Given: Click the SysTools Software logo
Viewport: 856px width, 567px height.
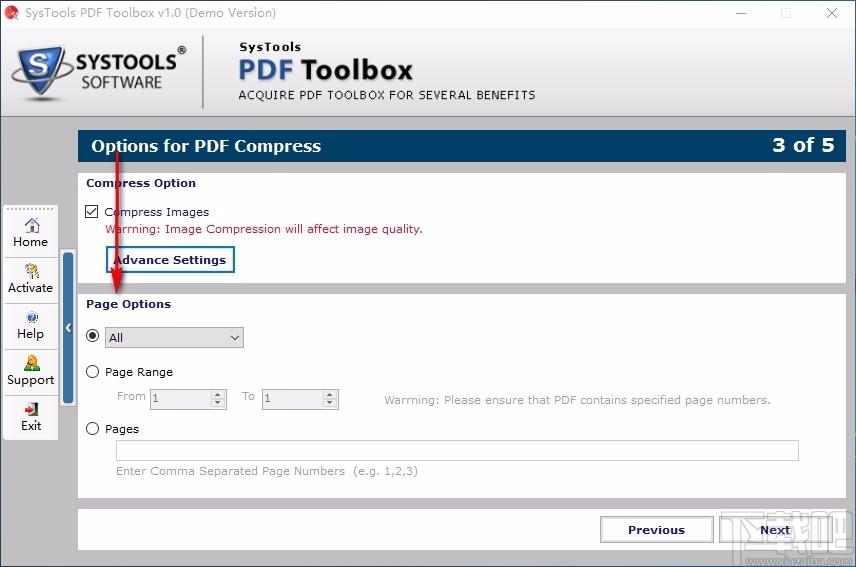Looking at the screenshot, I should [98, 71].
